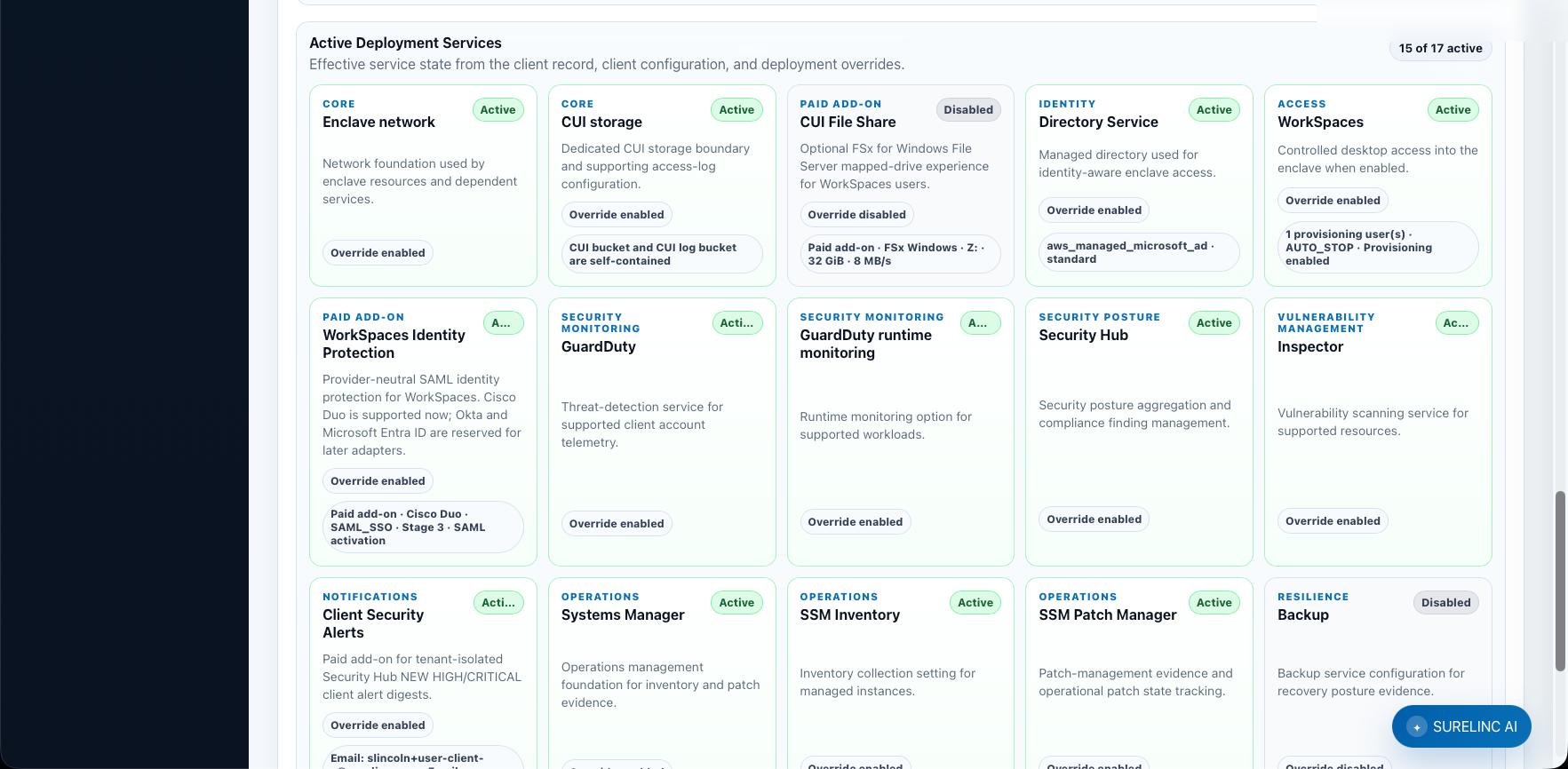This screenshot has width=1568, height=769.
Task: Click the 'SSM Patch Manager' card title
Action: tap(1107, 615)
